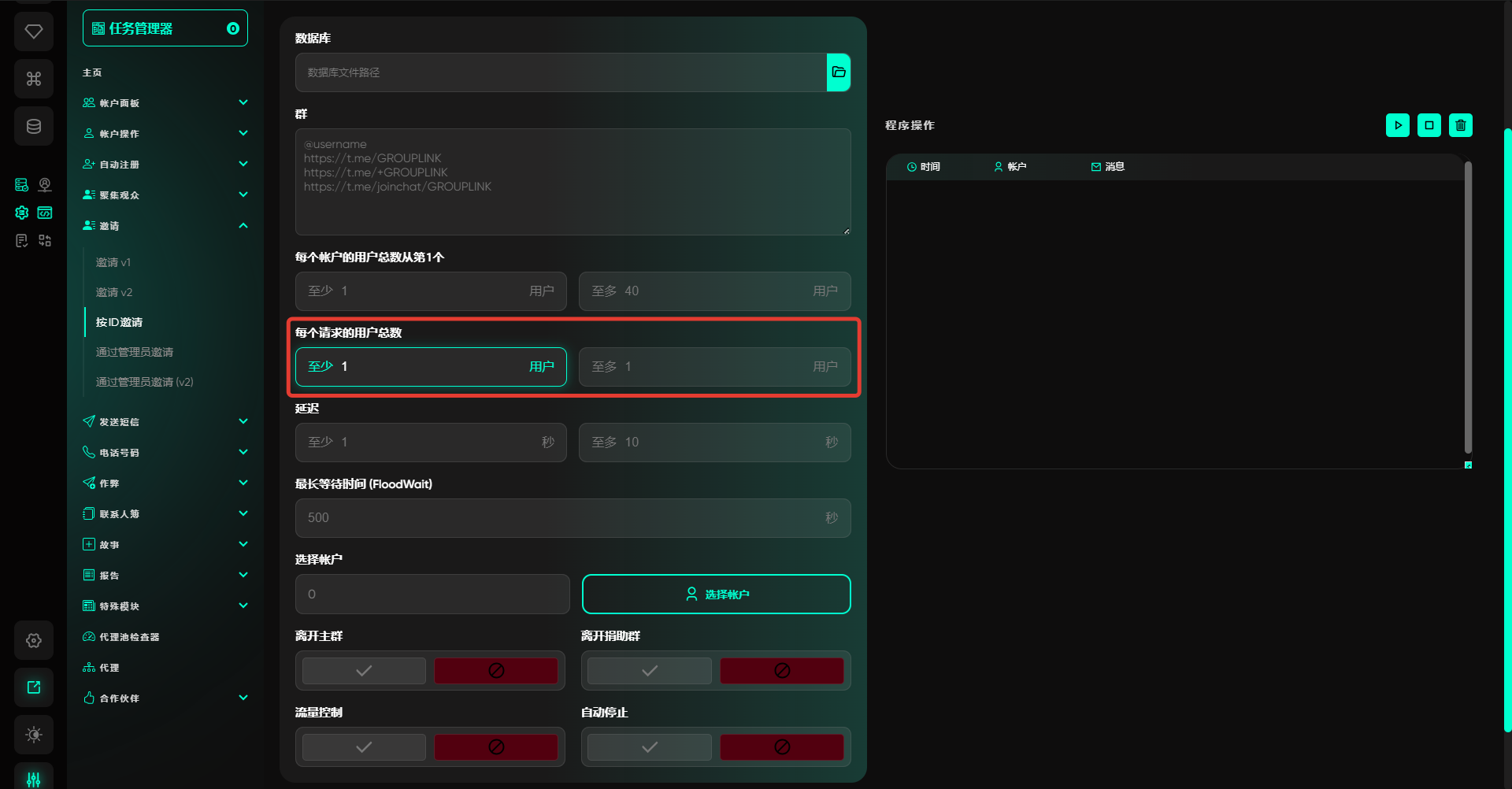1512x789 pixels.
Task: Enable 离开主群 with the checkmark option
Action: tap(364, 671)
